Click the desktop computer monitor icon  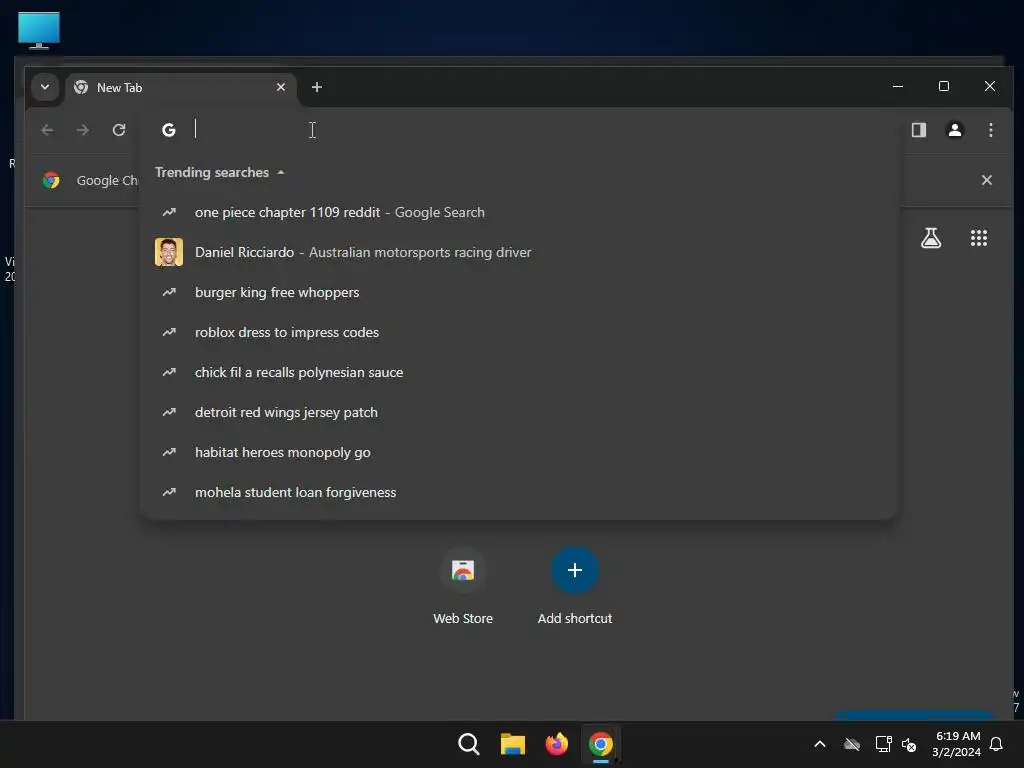coord(39,30)
